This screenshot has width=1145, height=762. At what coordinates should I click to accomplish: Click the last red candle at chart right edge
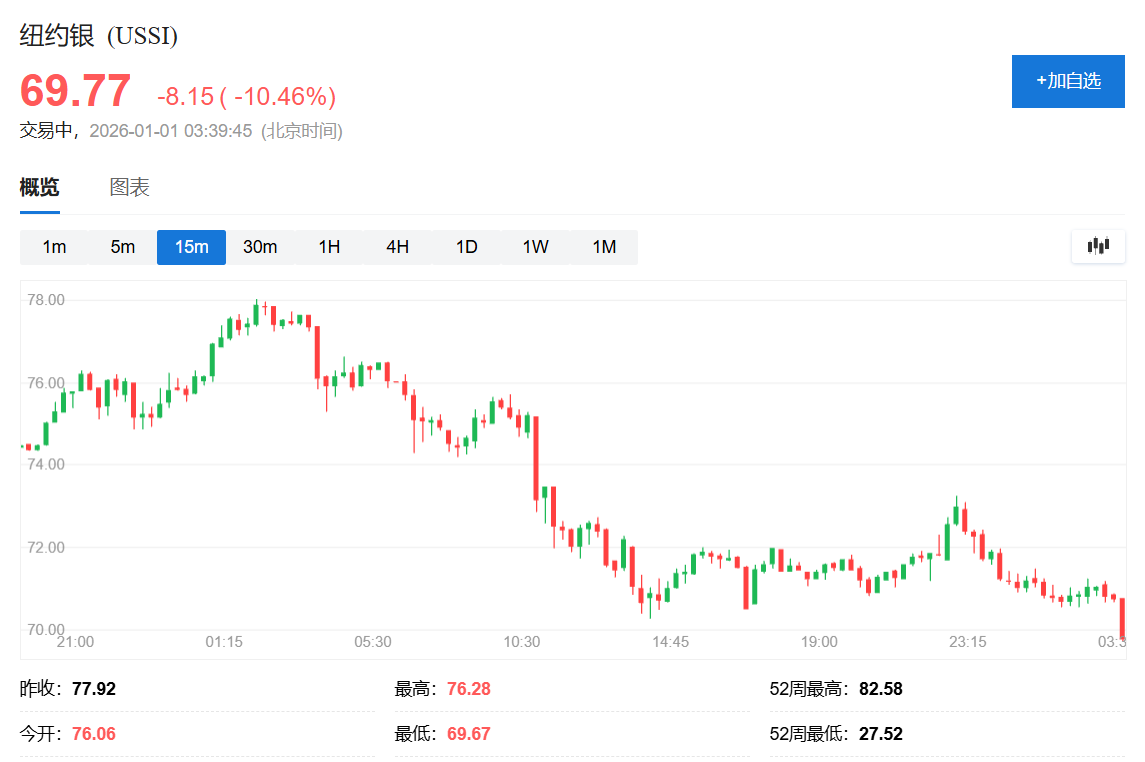pyautogui.click(x=1123, y=617)
